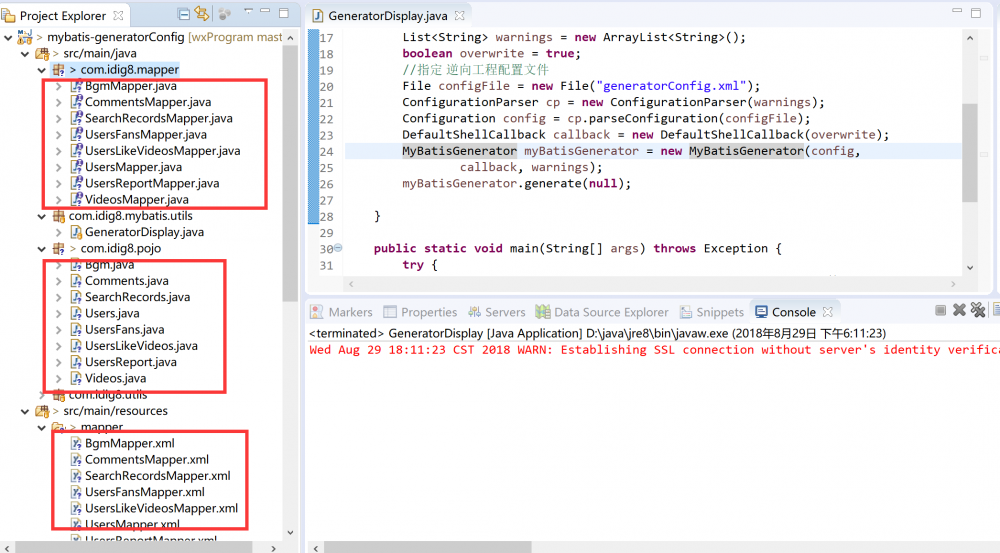Viewport: 1000px width, 553px height.
Task: Click the BgmMapper.xml file icon
Action: click(x=76, y=443)
